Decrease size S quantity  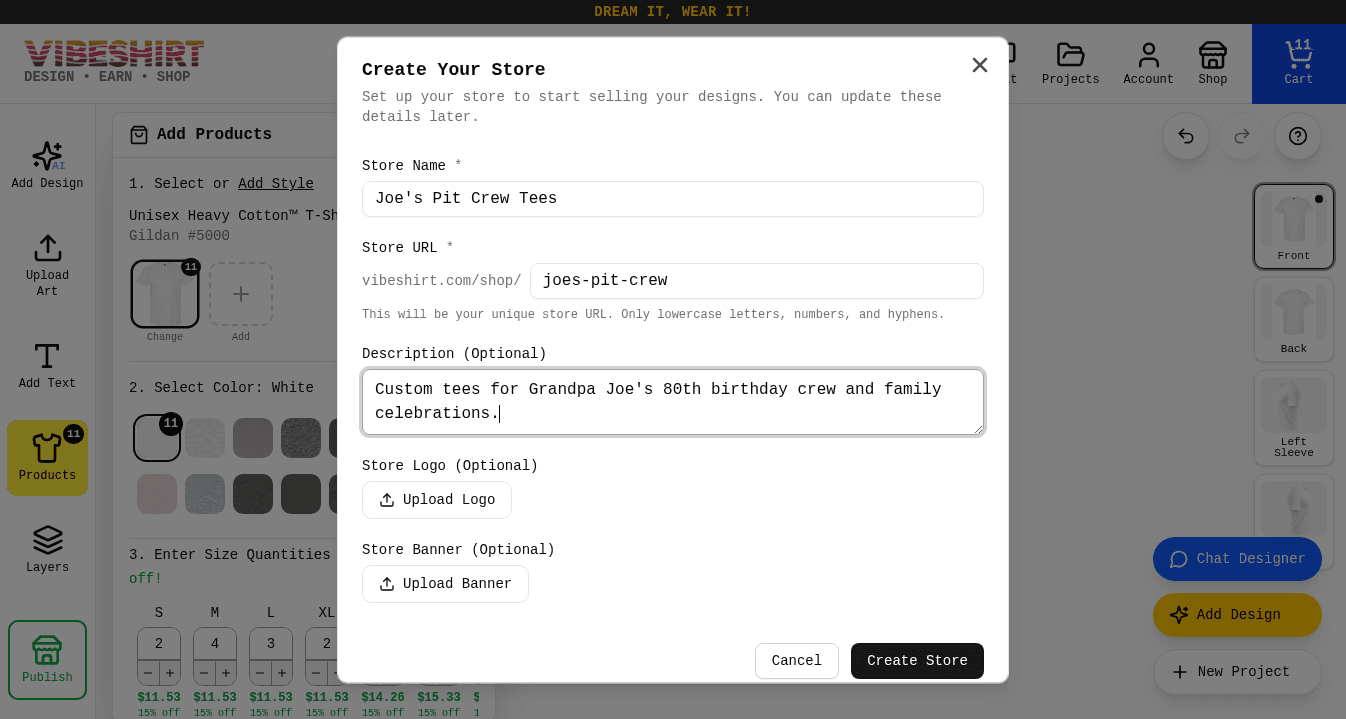[148, 673]
